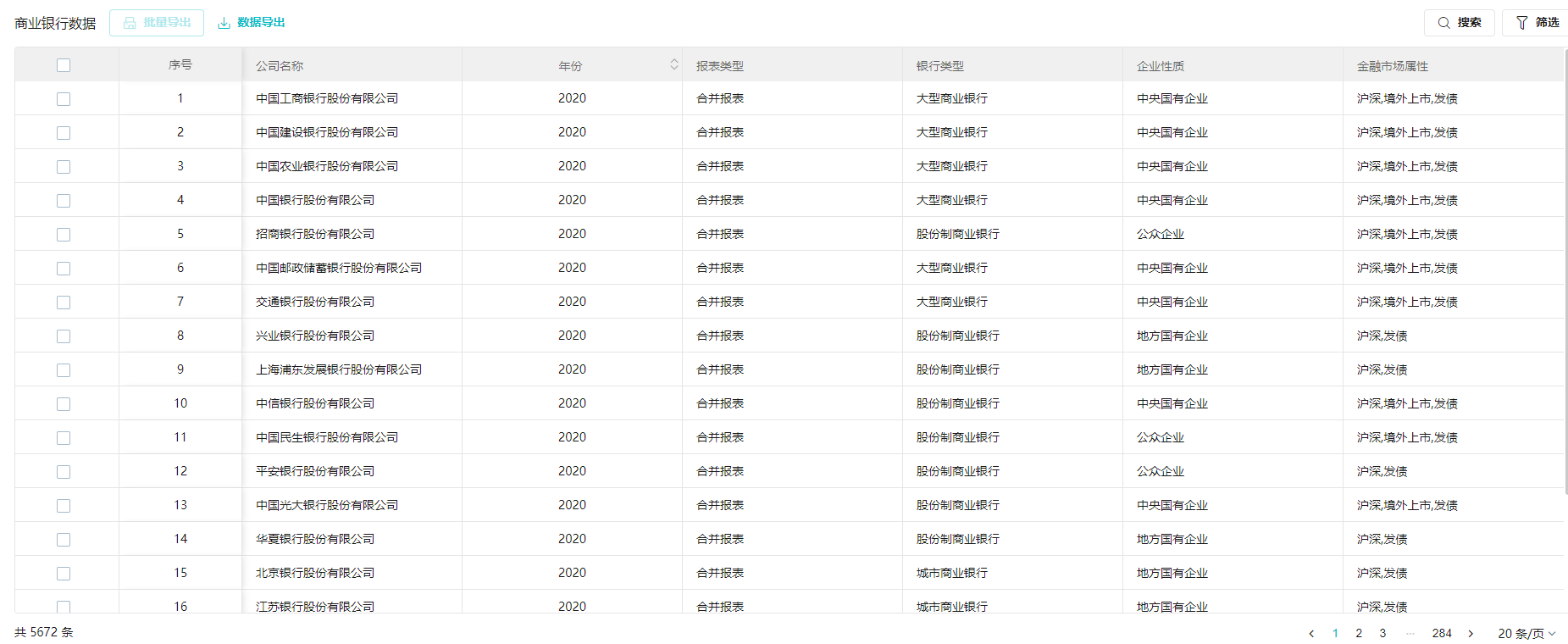Click the pagination ellipsis jump-forward
1568x644 pixels.
tap(1410, 633)
